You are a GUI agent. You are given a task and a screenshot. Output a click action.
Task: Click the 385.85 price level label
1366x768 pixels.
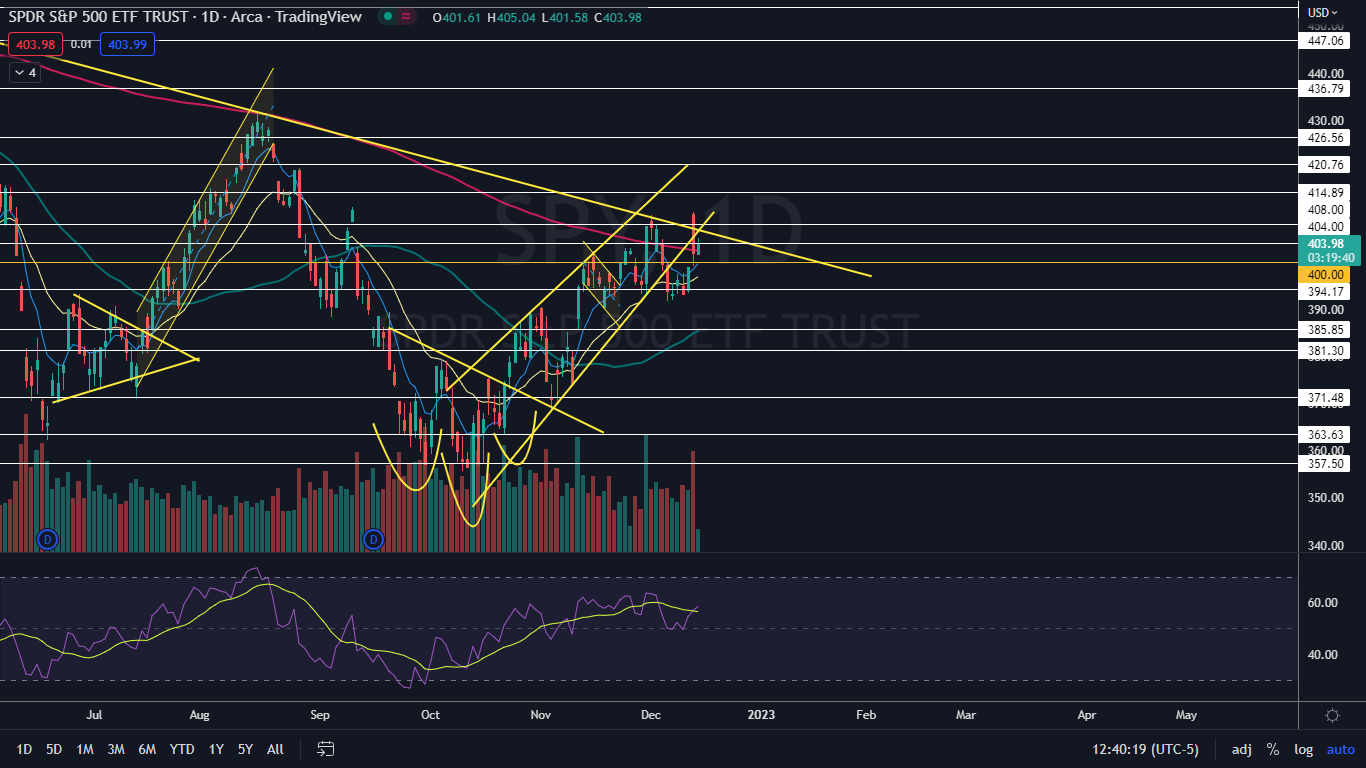point(1325,329)
